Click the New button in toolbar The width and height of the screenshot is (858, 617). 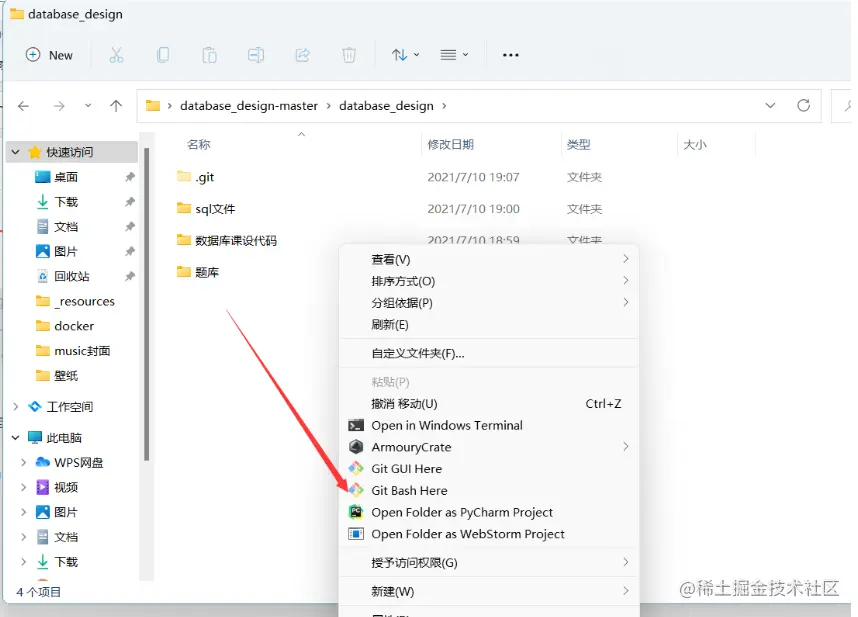pos(49,55)
